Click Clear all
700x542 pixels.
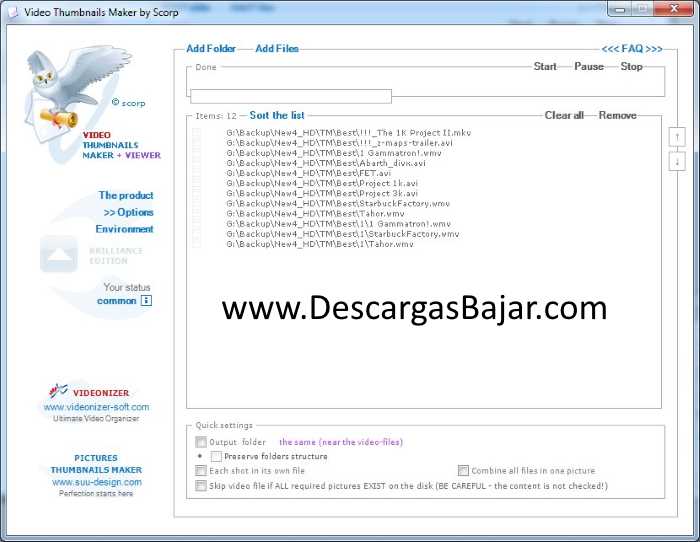click(564, 115)
